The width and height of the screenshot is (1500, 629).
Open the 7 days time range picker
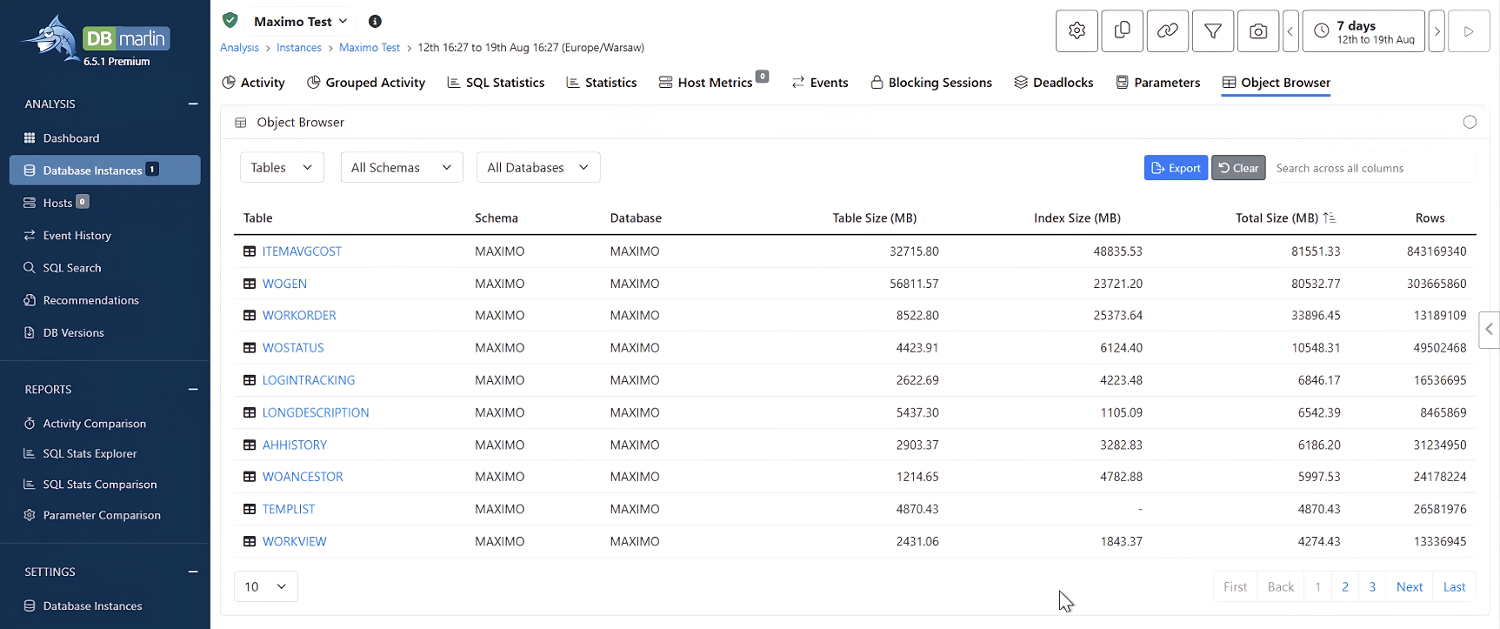pos(1365,31)
